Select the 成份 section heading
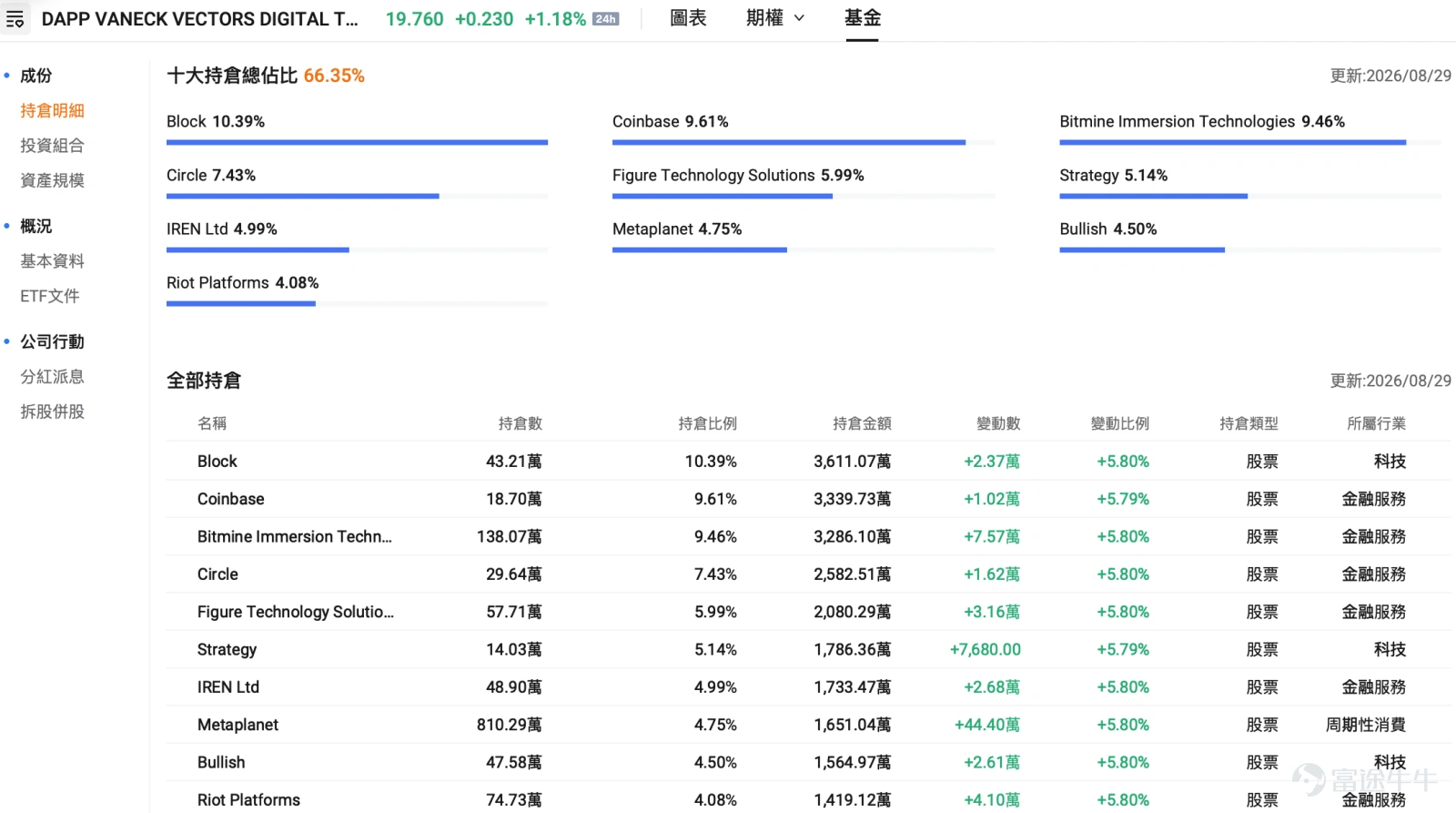This screenshot has height=813, width=1456. coord(36,76)
